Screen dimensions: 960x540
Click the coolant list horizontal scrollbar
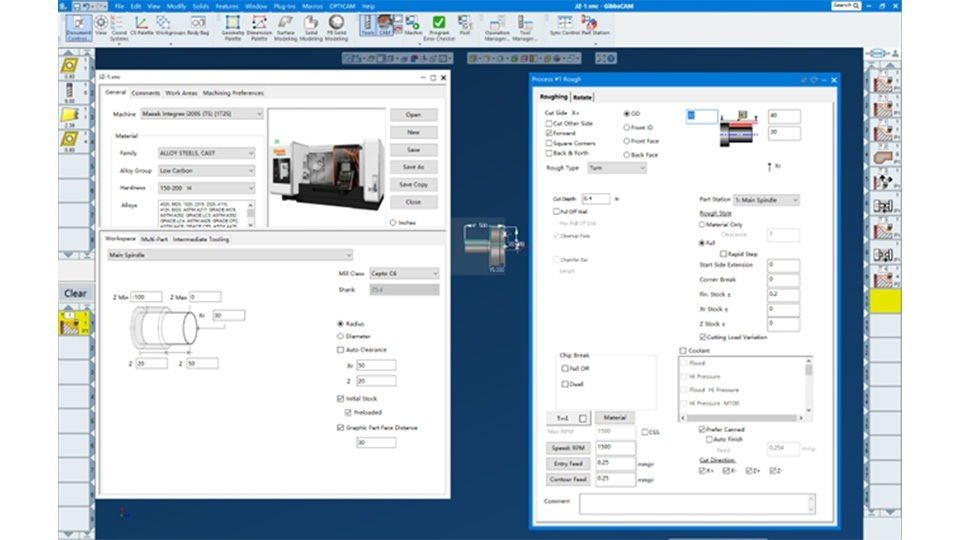pos(741,418)
